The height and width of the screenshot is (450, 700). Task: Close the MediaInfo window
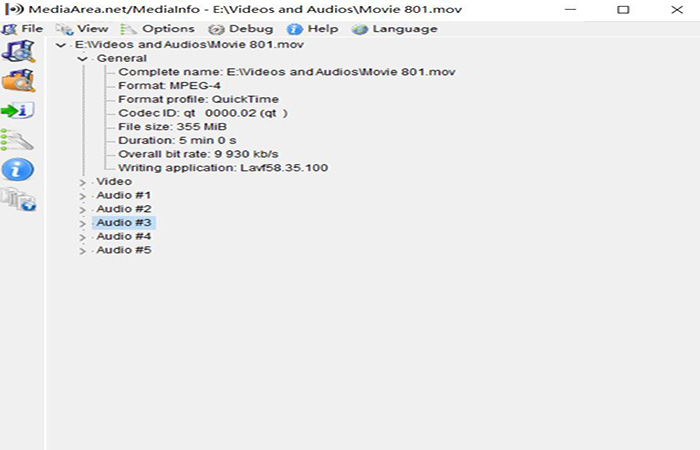(x=677, y=9)
